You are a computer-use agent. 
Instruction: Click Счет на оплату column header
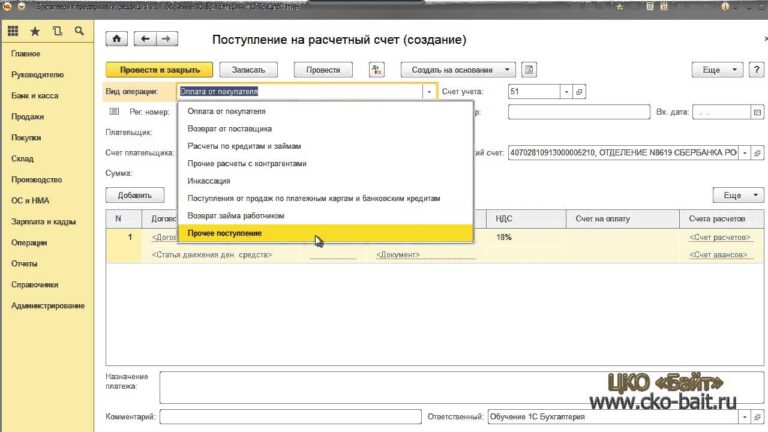pyautogui.click(x=623, y=219)
